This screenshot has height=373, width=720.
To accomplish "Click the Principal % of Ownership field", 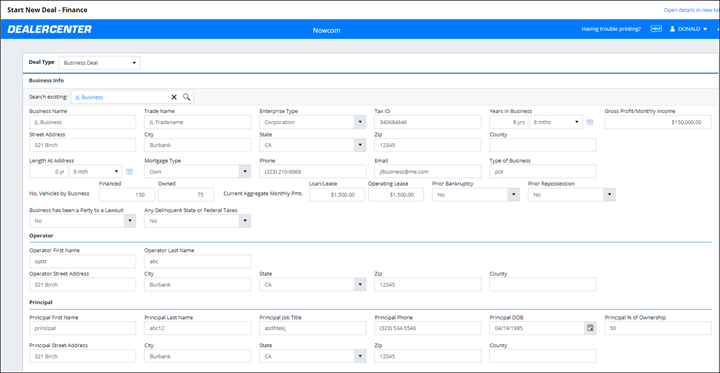I will pyautogui.click(x=658, y=328).
